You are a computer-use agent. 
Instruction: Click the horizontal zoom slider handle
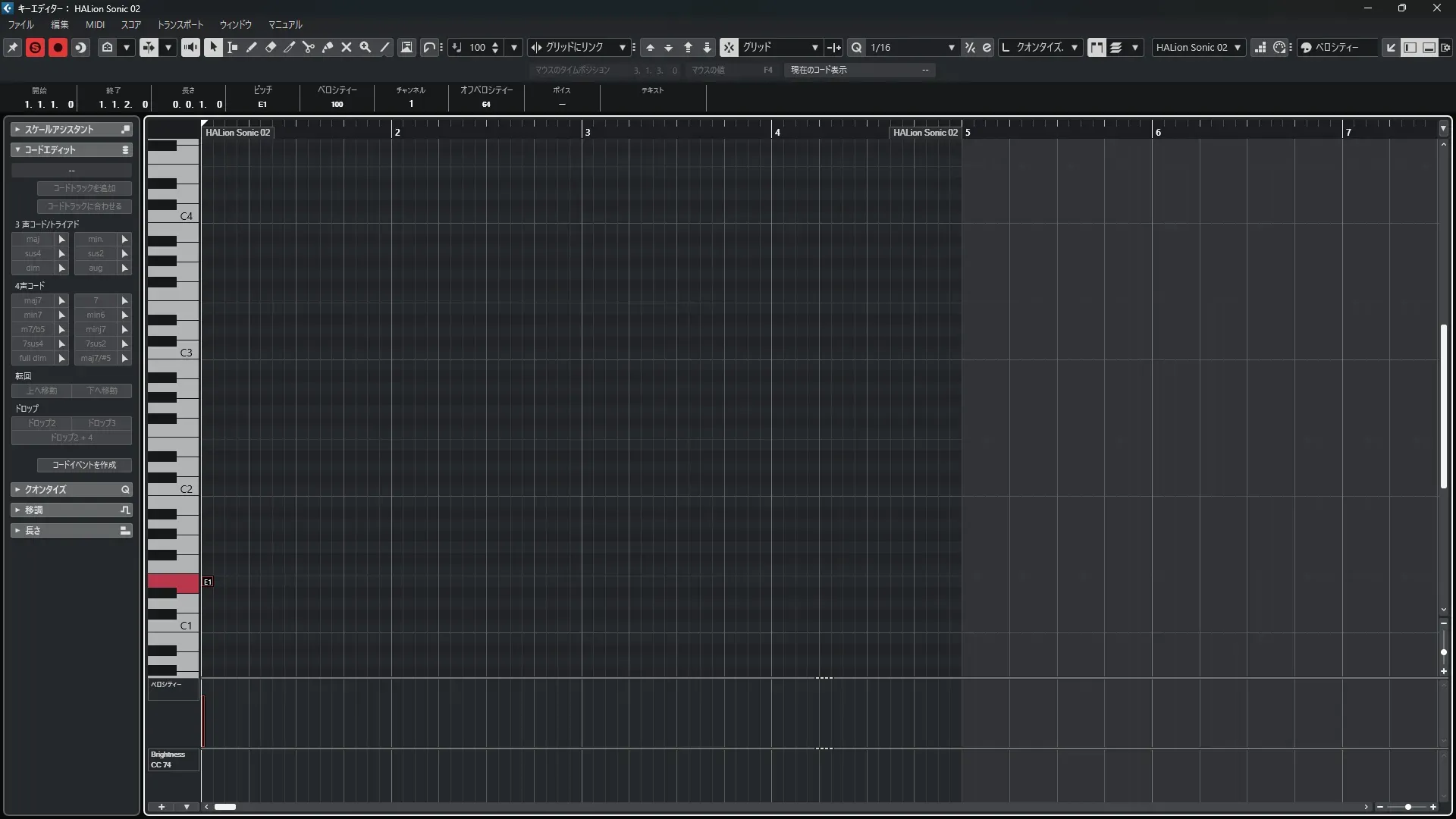1408,807
